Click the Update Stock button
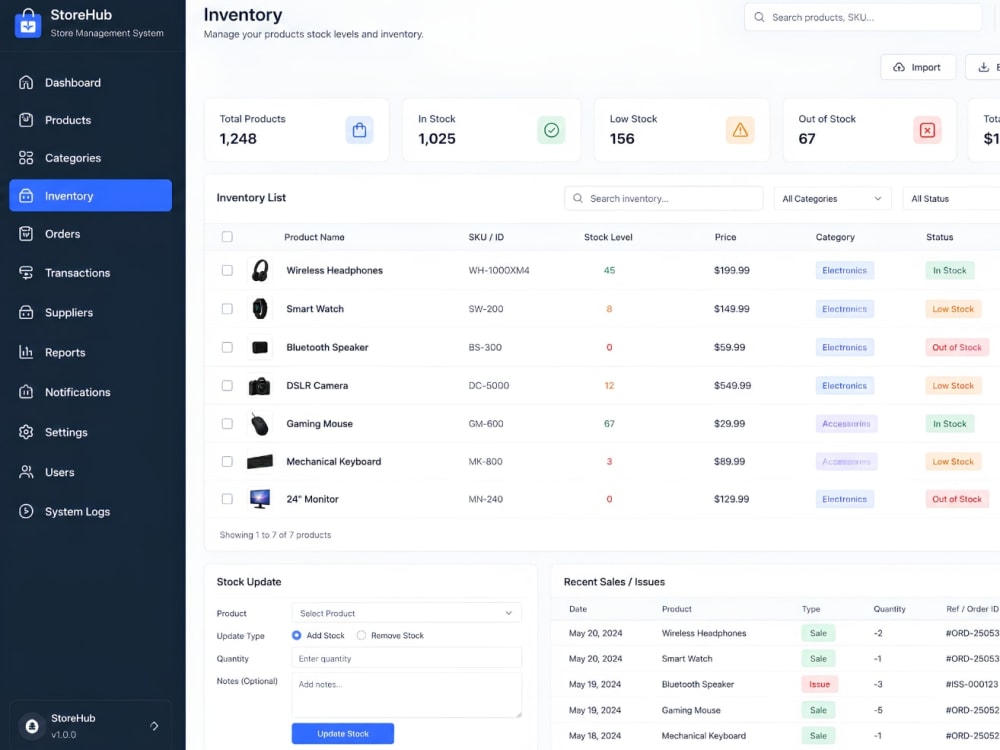Screen dimensions: 1000x750 [342, 733]
